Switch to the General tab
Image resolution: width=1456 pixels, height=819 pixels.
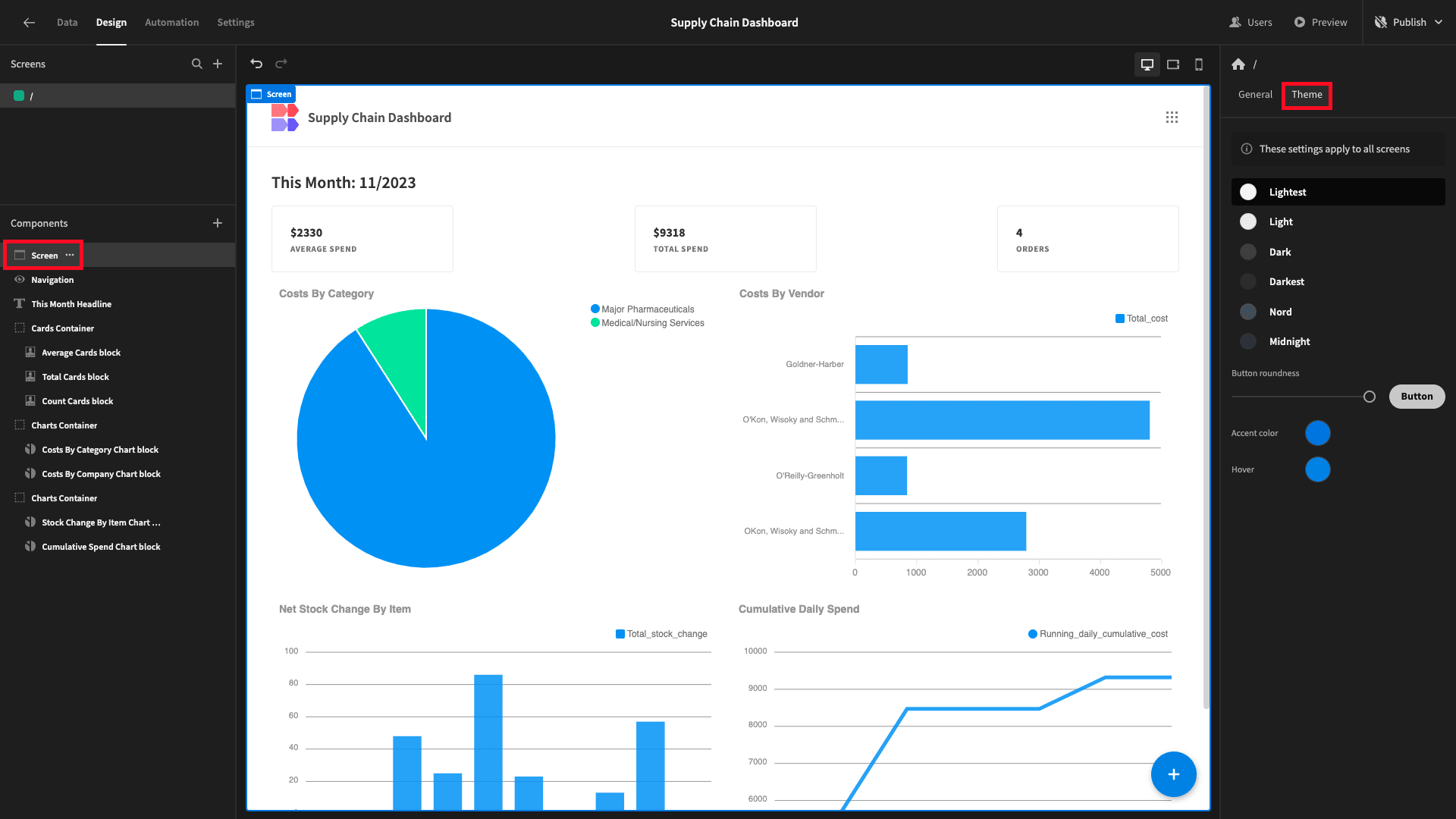(1255, 95)
